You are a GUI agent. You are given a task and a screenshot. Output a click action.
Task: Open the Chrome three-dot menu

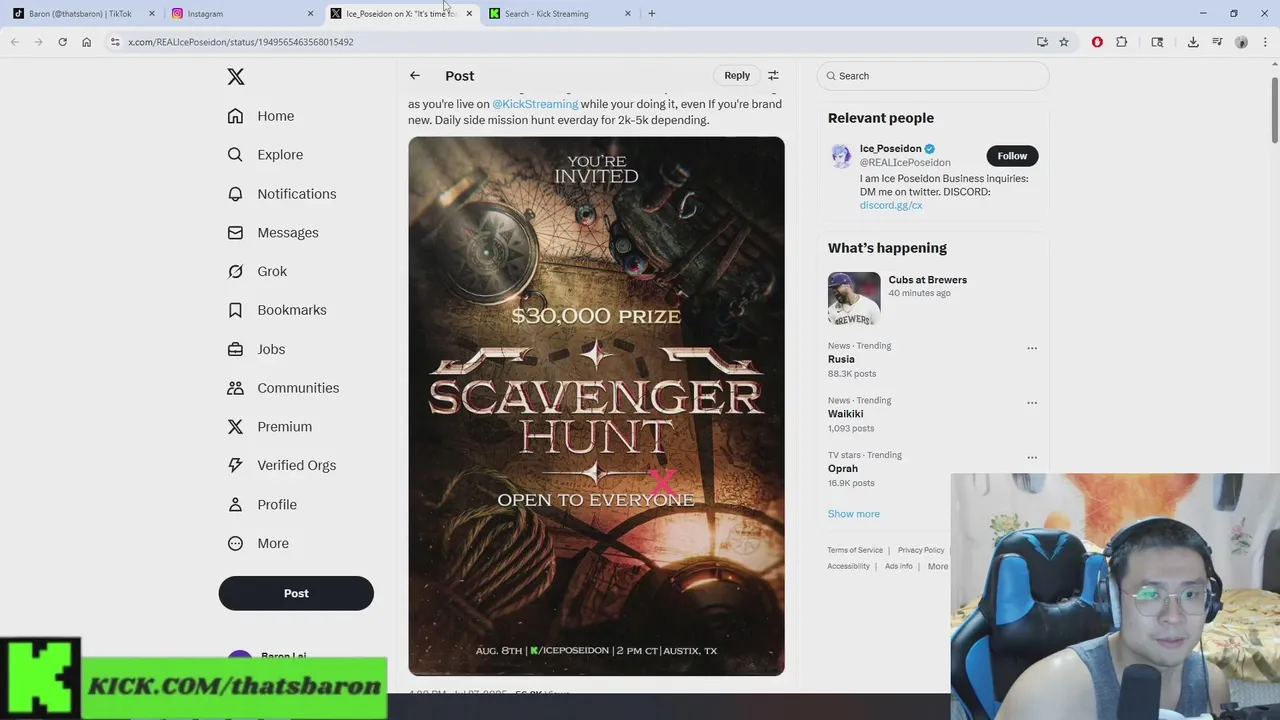click(x=1265, y=42)
